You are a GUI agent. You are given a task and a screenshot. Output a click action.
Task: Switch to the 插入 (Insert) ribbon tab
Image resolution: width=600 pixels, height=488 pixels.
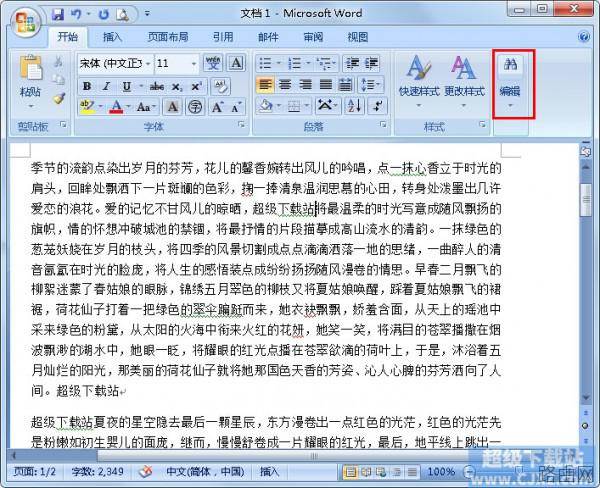(112, 37)
